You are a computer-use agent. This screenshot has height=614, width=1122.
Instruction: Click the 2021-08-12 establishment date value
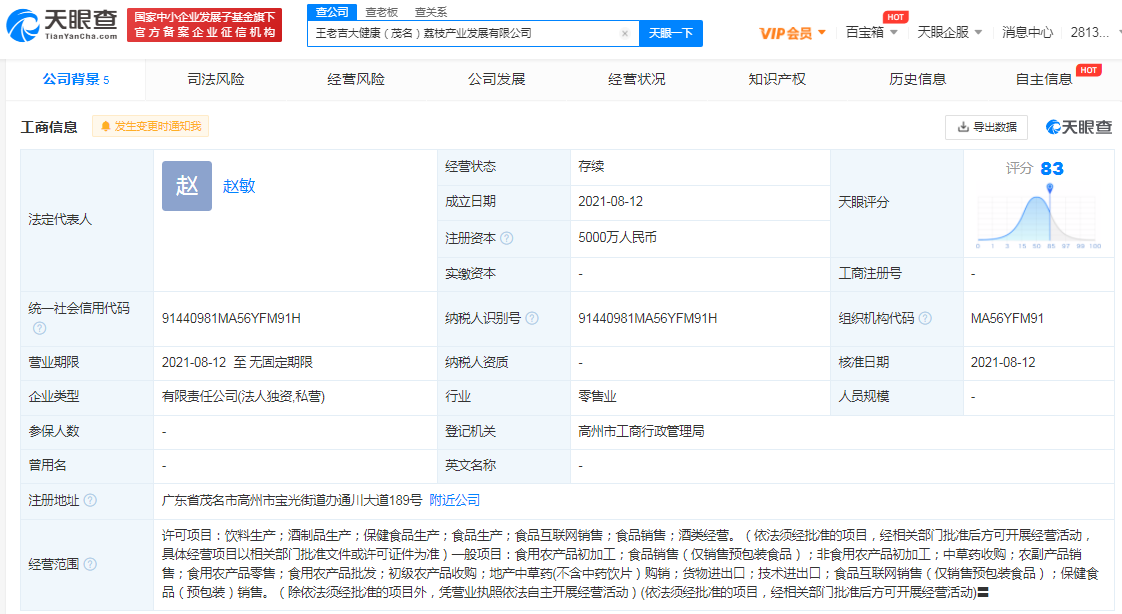coord(610,202)
